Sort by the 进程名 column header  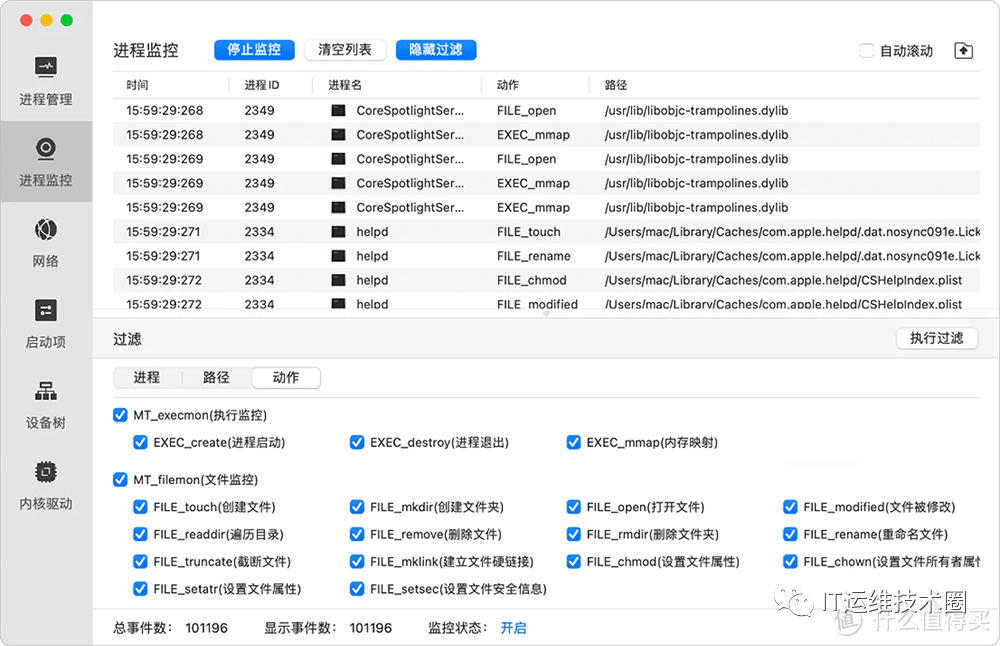click(x=346, y=86)
